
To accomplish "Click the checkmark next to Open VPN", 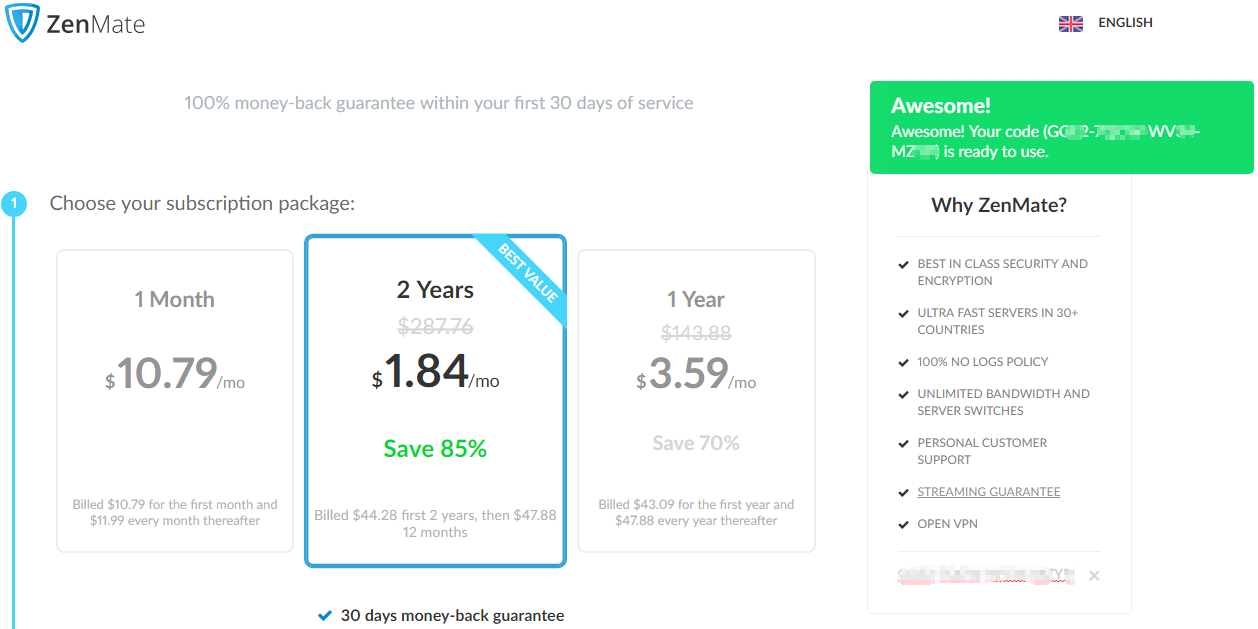I will point(904,524).
